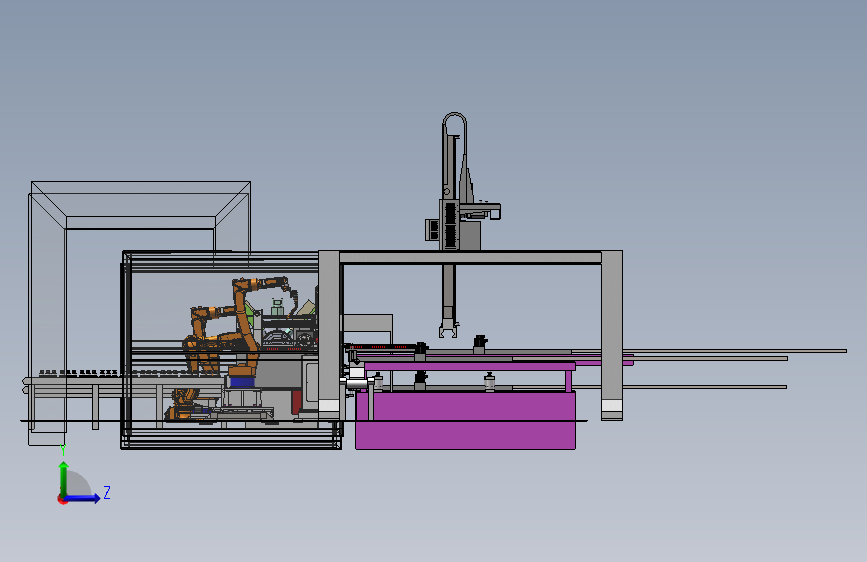
Task: Select the horizontal top beam of the gantry
Action: tap(470, 257)
